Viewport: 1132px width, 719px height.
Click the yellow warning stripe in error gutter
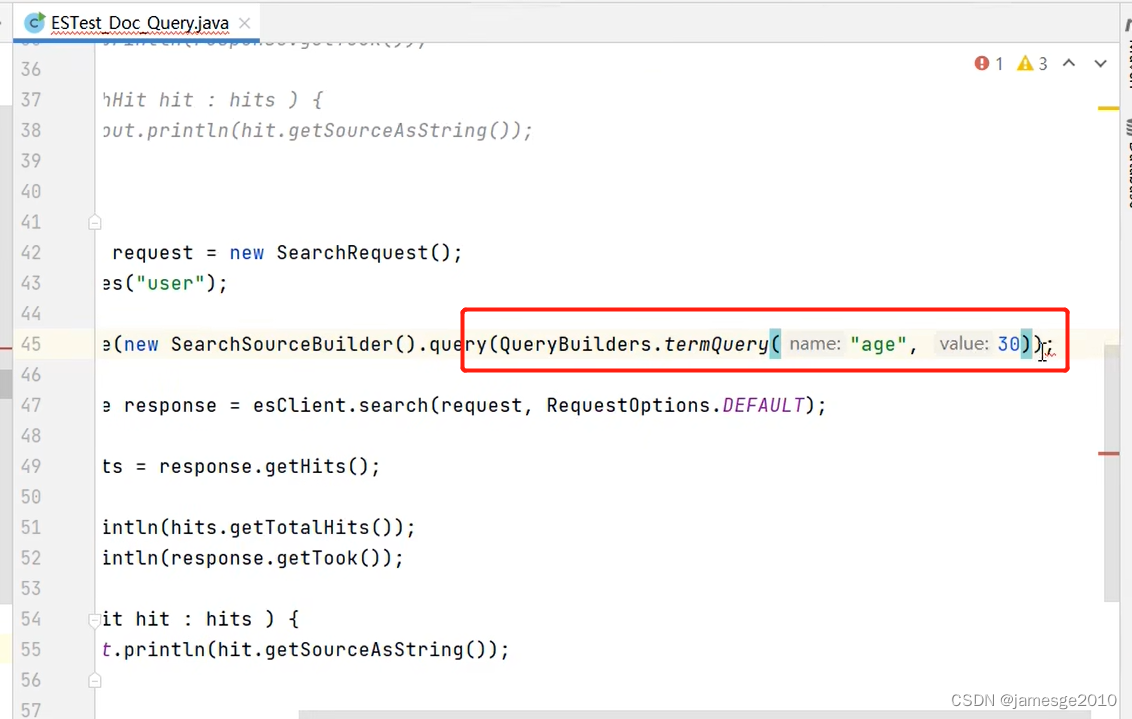pyautogui.click(x=1108, y=108)
